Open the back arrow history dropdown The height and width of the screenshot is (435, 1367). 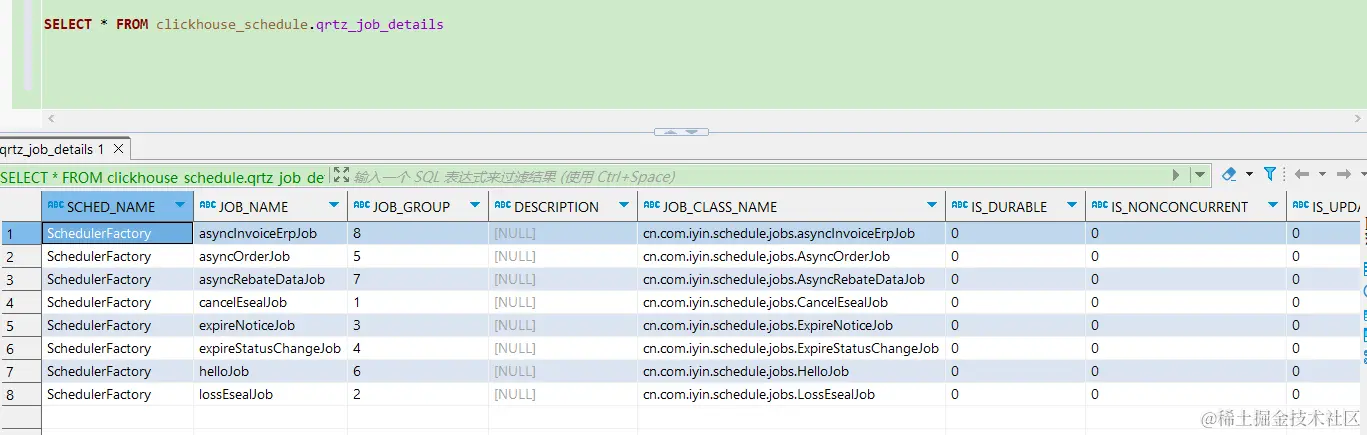(x=1321, y=175)
